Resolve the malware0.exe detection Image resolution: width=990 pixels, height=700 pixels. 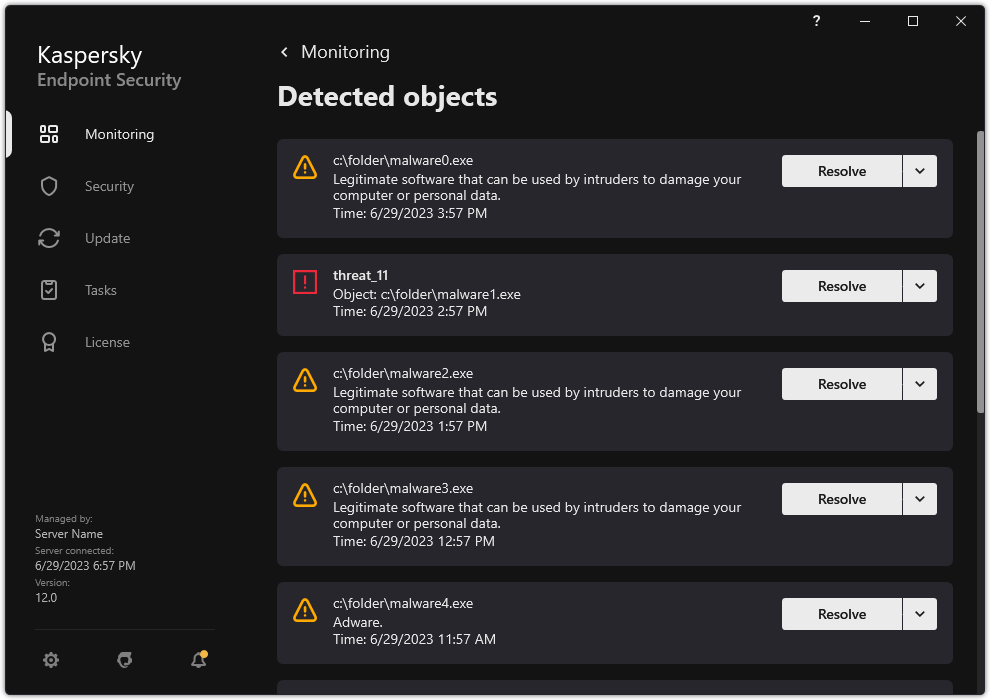point(841,171)
